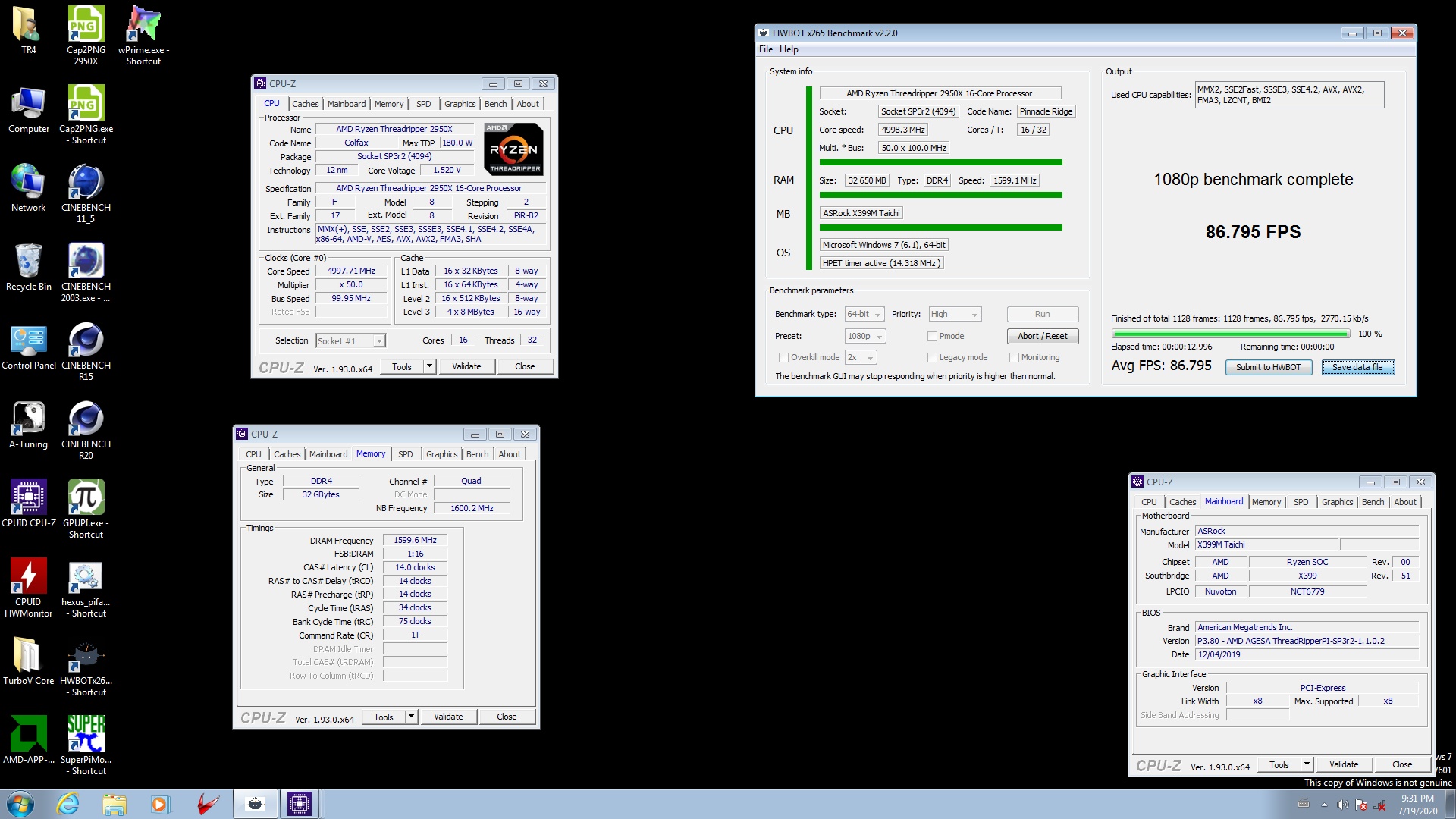
Task: Launch the Cap2PNG.exe shortcut
Action: point(86,115)
